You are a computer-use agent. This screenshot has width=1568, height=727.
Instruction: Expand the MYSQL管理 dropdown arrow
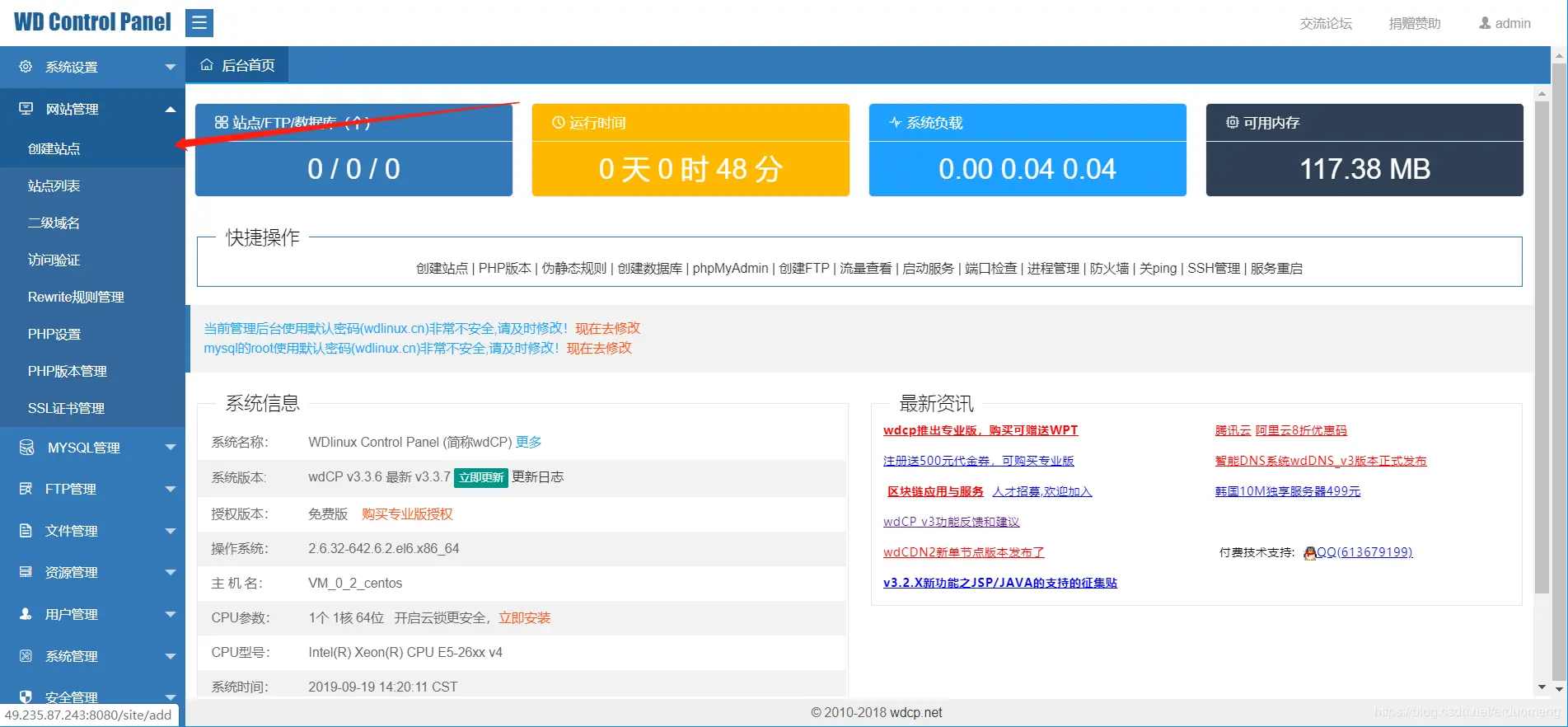pyautogui.click(x=171, y=448)
